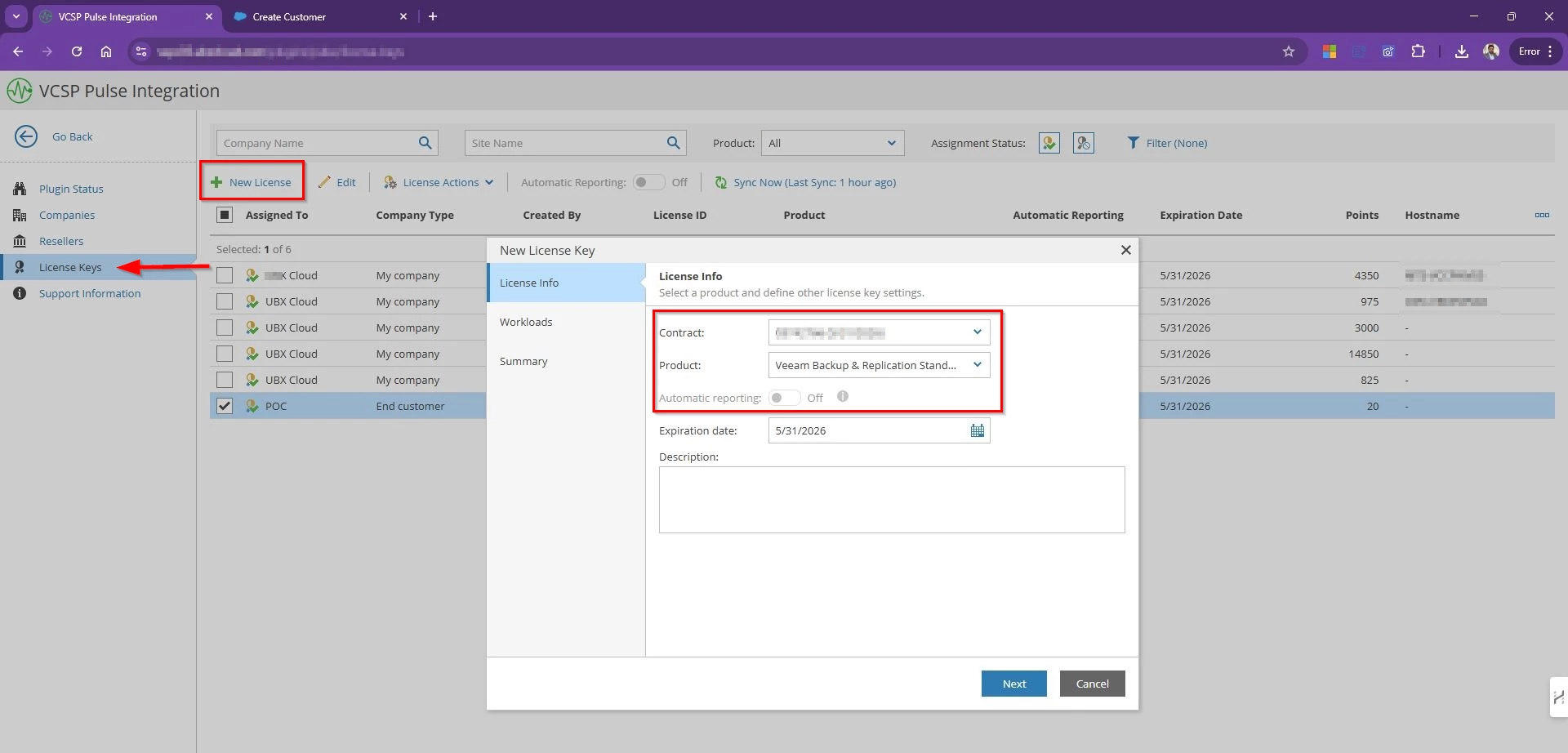Open the column chooser ellipsis icon
This screenshot has width=1568, height=753.
pyautogui.click(x=1542, y=215)
